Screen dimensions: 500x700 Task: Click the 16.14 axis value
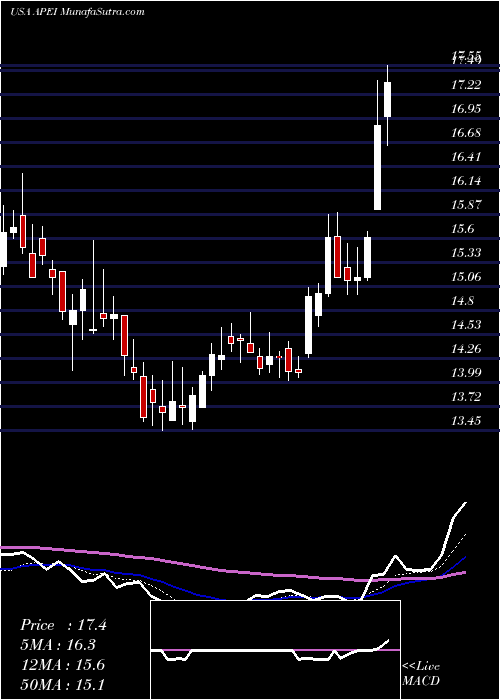466,181
